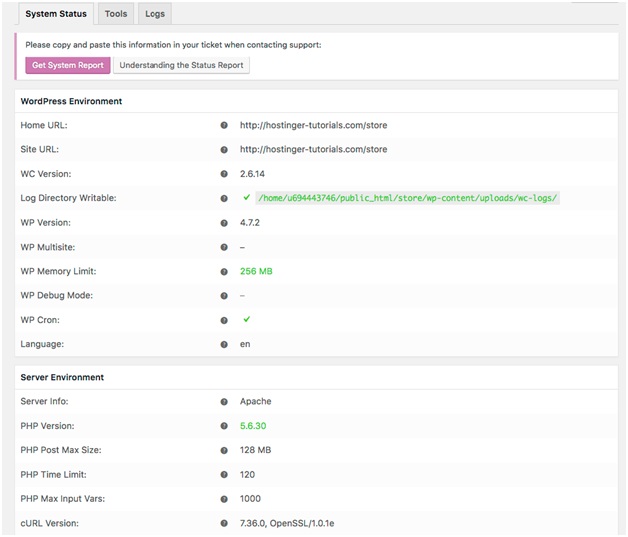Click the WordPress Environment heading
Image resolution: width=628 pixels, height=537 pixels.
tap(71, 101)
